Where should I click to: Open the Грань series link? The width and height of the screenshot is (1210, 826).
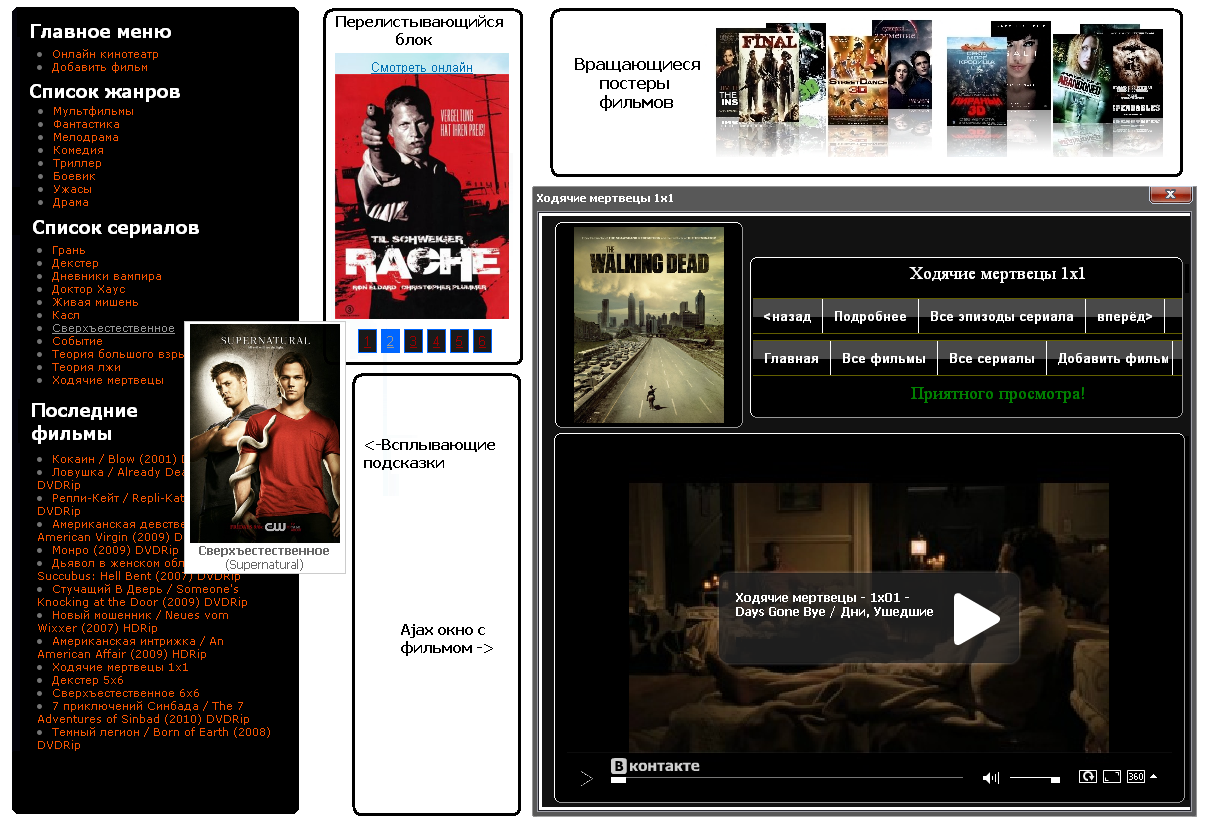(x=69, y=250)
